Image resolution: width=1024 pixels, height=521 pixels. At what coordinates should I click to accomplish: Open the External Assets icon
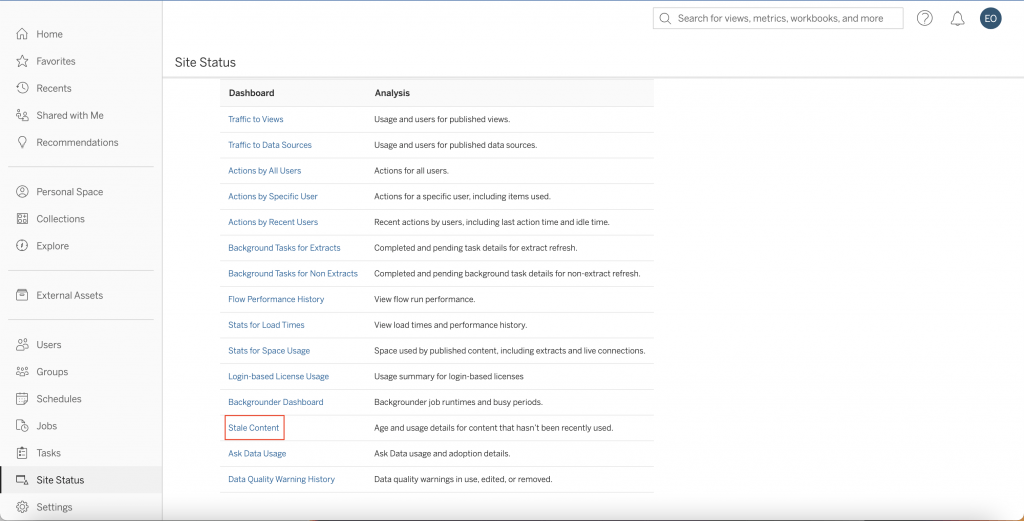point(22,295)
